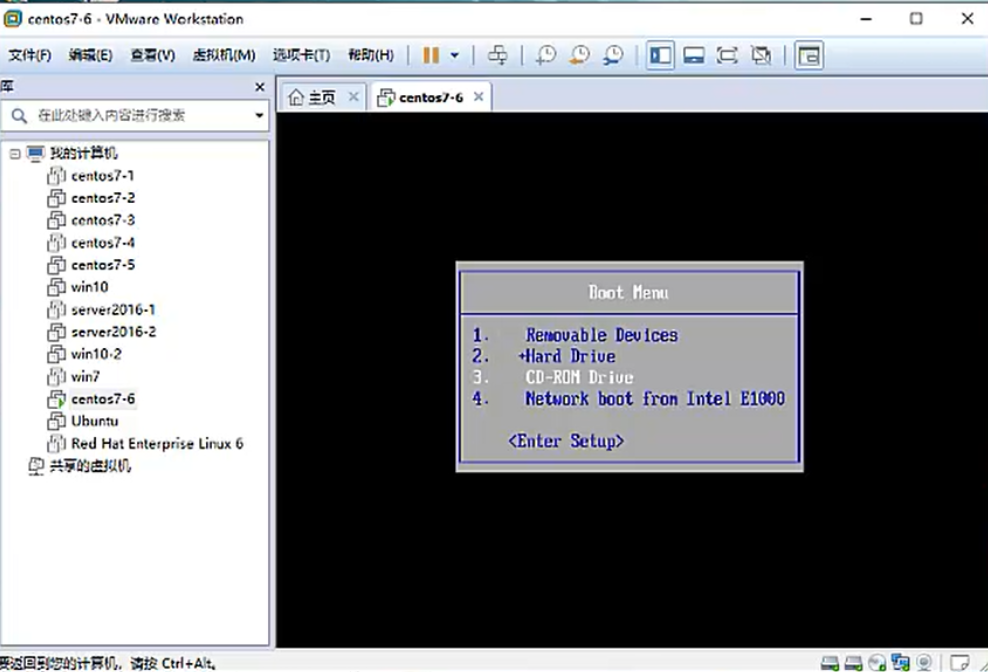Open the 查看(V) menu
This screenshot has width=988, height=672.
152,55
